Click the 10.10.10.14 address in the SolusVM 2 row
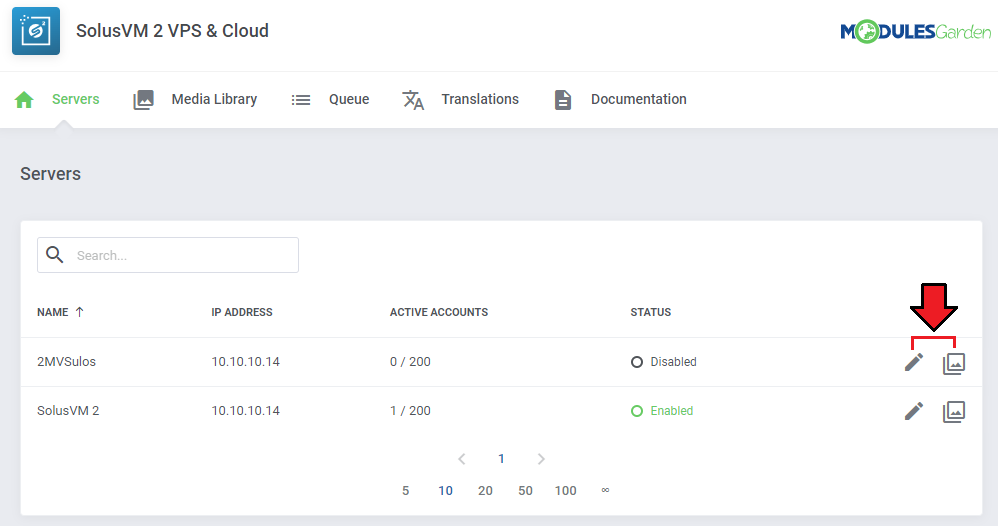Screen dimensions: 998x526 point(246,411)
